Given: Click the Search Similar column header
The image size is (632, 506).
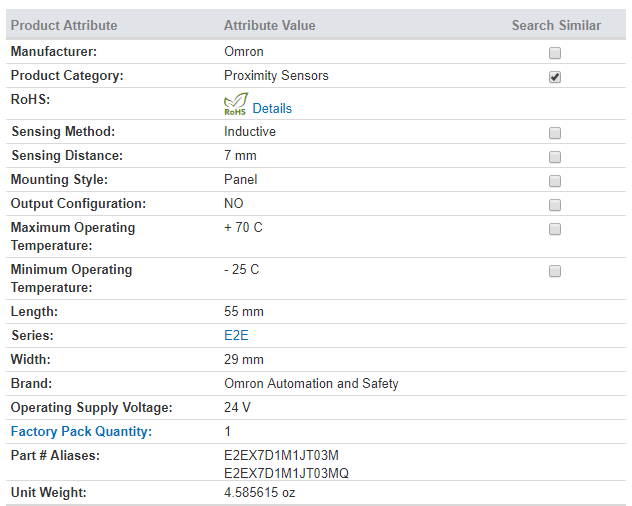Looking at the screenshot, I should tap(556, 25).
